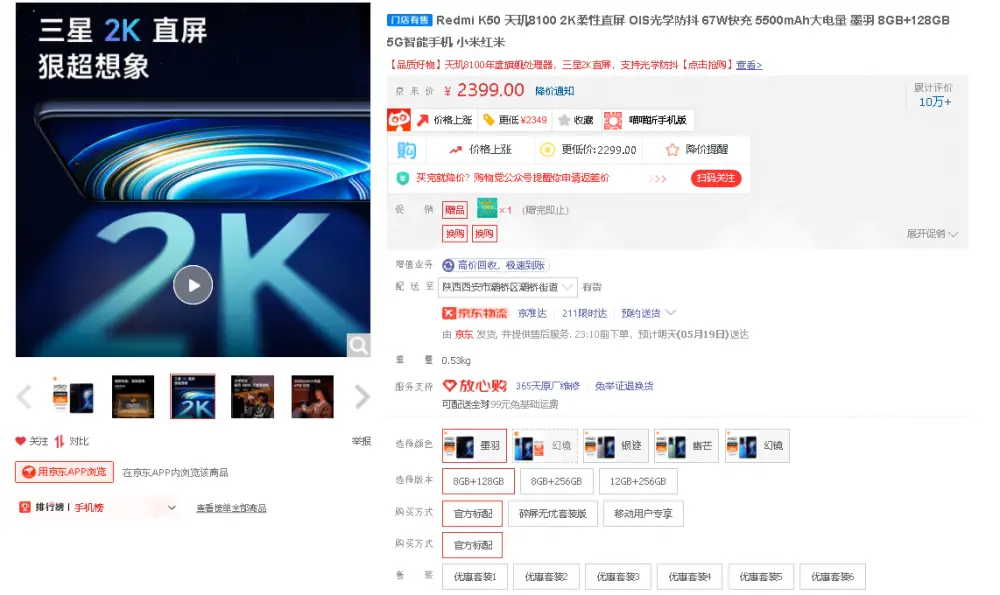The width and height of the screenshot is (1000, 595).
Task: Select 优惠套装1 bundle
Action: (x=474, y=577)
